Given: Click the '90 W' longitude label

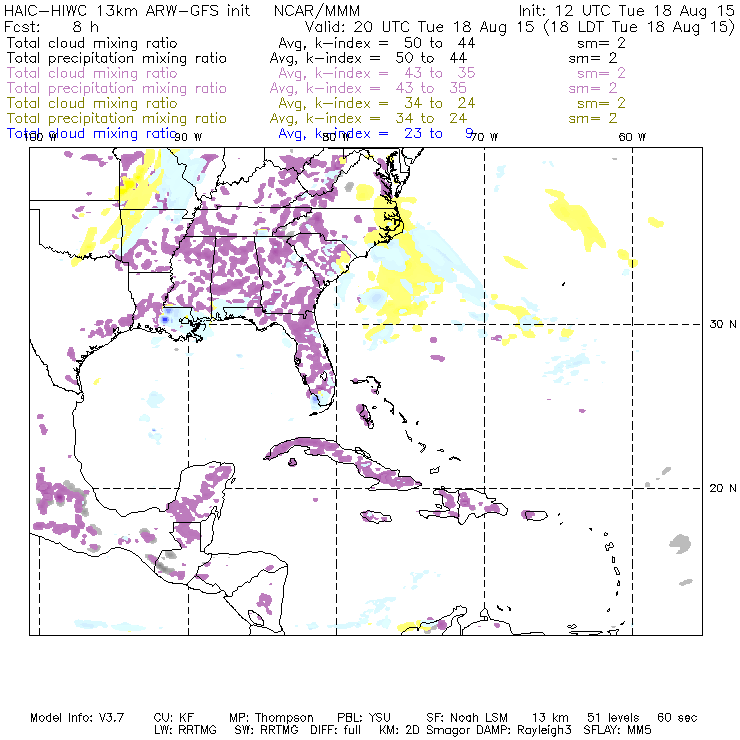Looking at the screenshot, I should click(188, 137).
